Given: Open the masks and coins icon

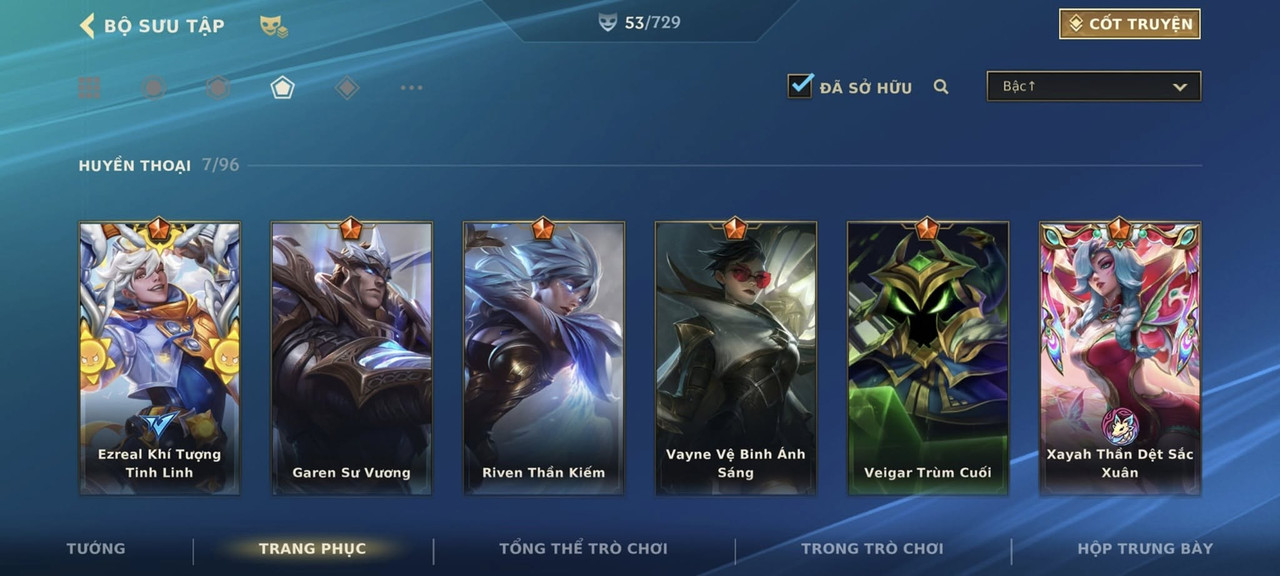Looking at the screenshot, I should tap(273, 26).
